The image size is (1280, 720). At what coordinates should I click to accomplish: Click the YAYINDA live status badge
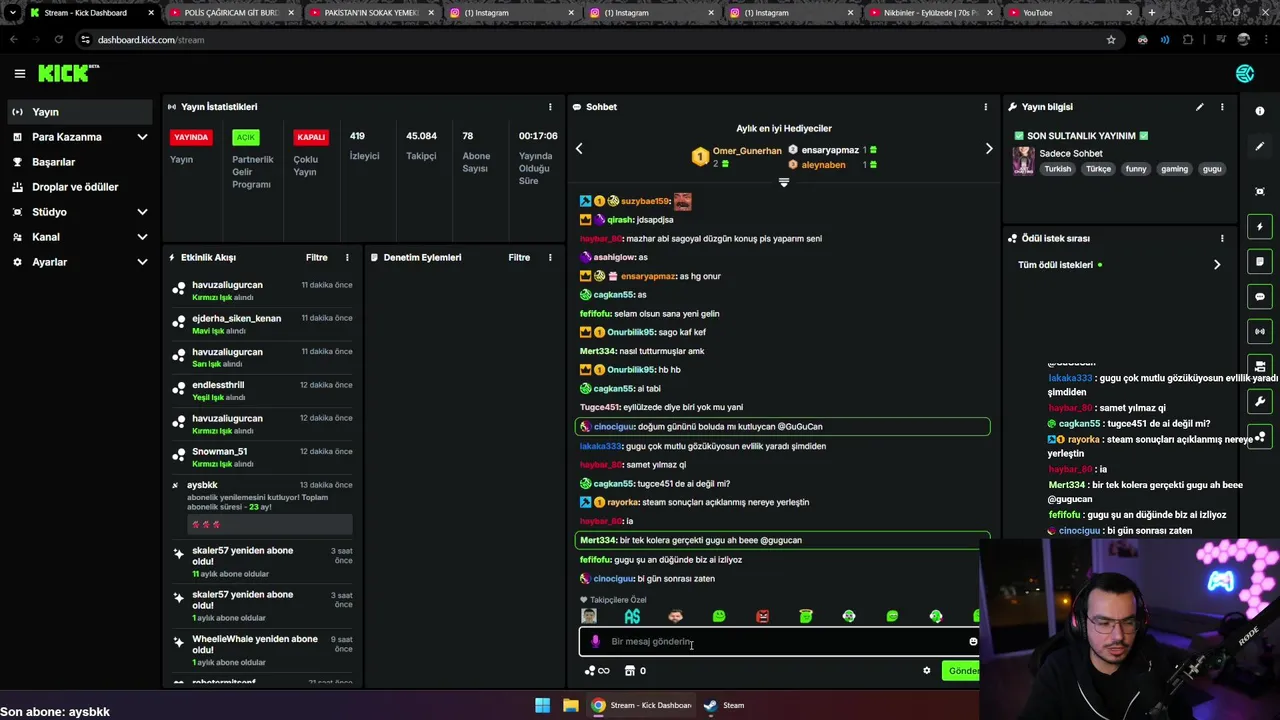[x=191, y=137]
